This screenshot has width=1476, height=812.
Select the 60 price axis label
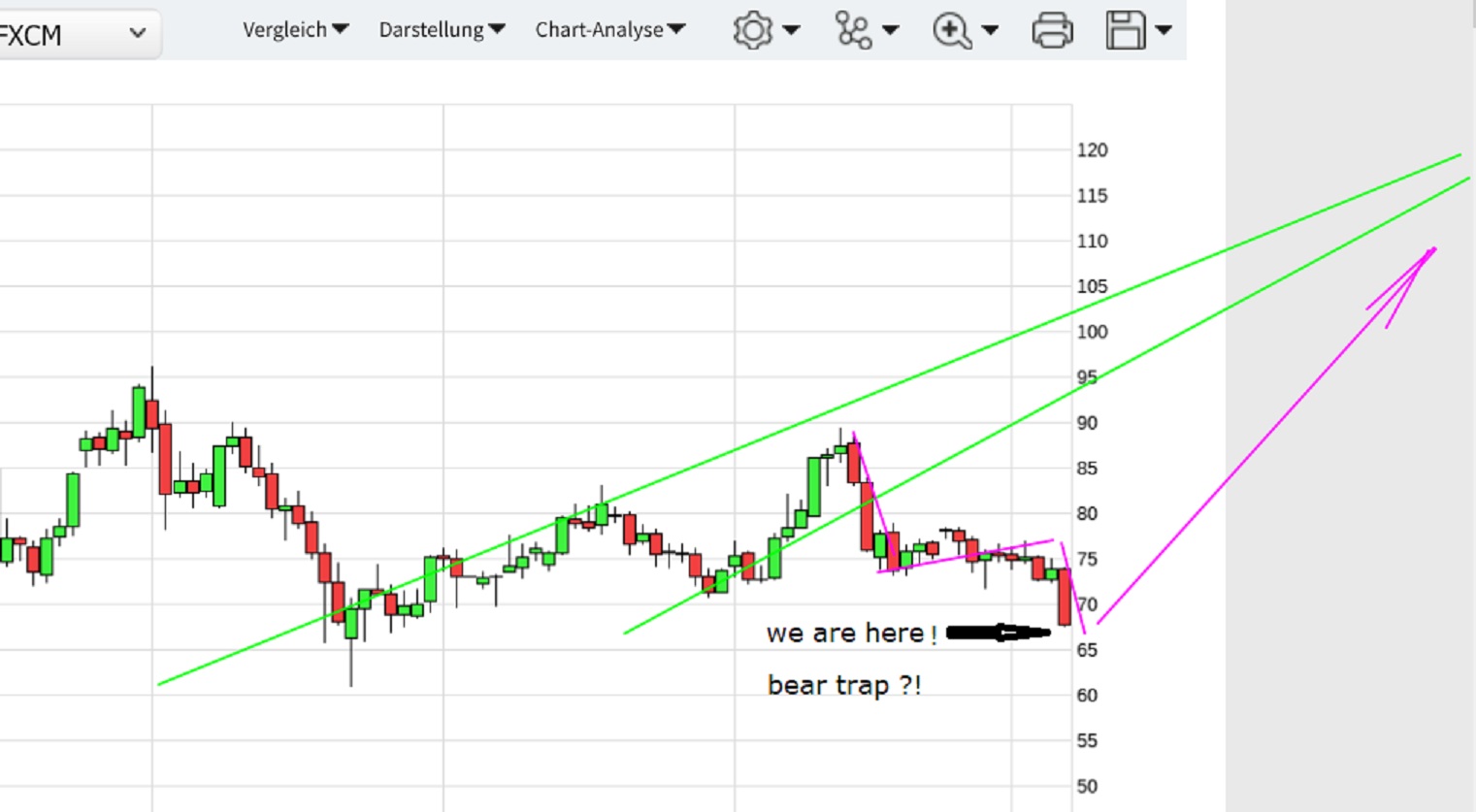pos(1087,696)
